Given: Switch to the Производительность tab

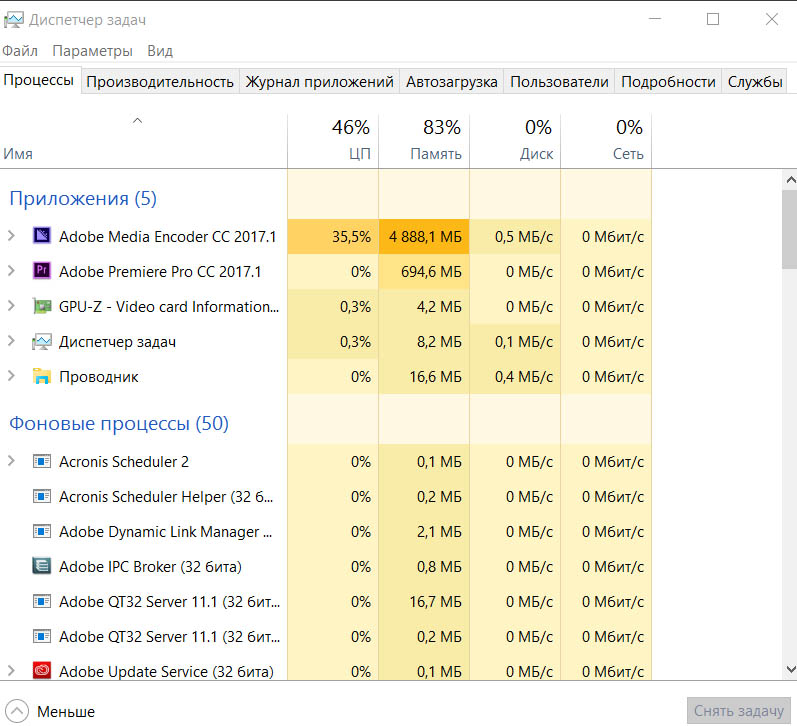Looking at the screenshot, I should pyautogui.click(x=160, y=81).
